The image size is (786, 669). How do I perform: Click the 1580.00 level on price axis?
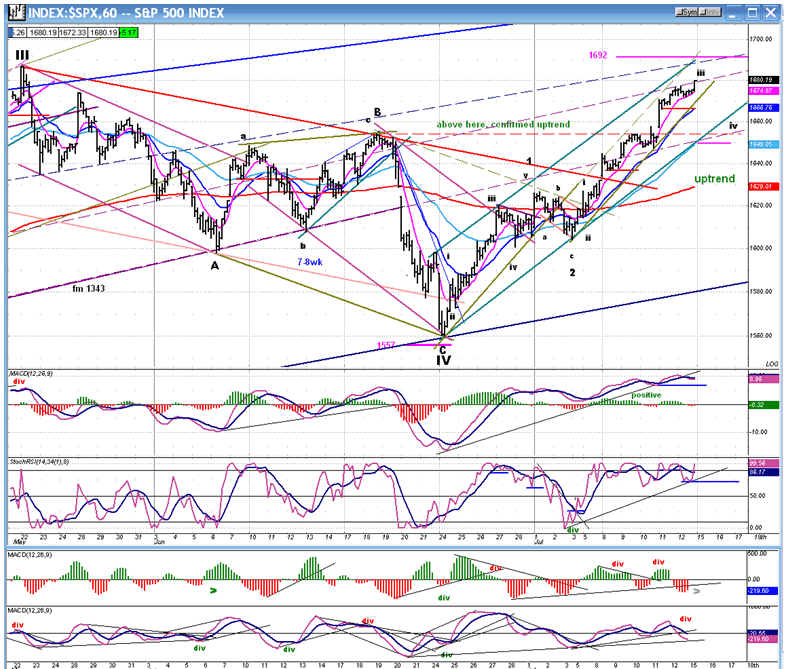coord(761,292)
